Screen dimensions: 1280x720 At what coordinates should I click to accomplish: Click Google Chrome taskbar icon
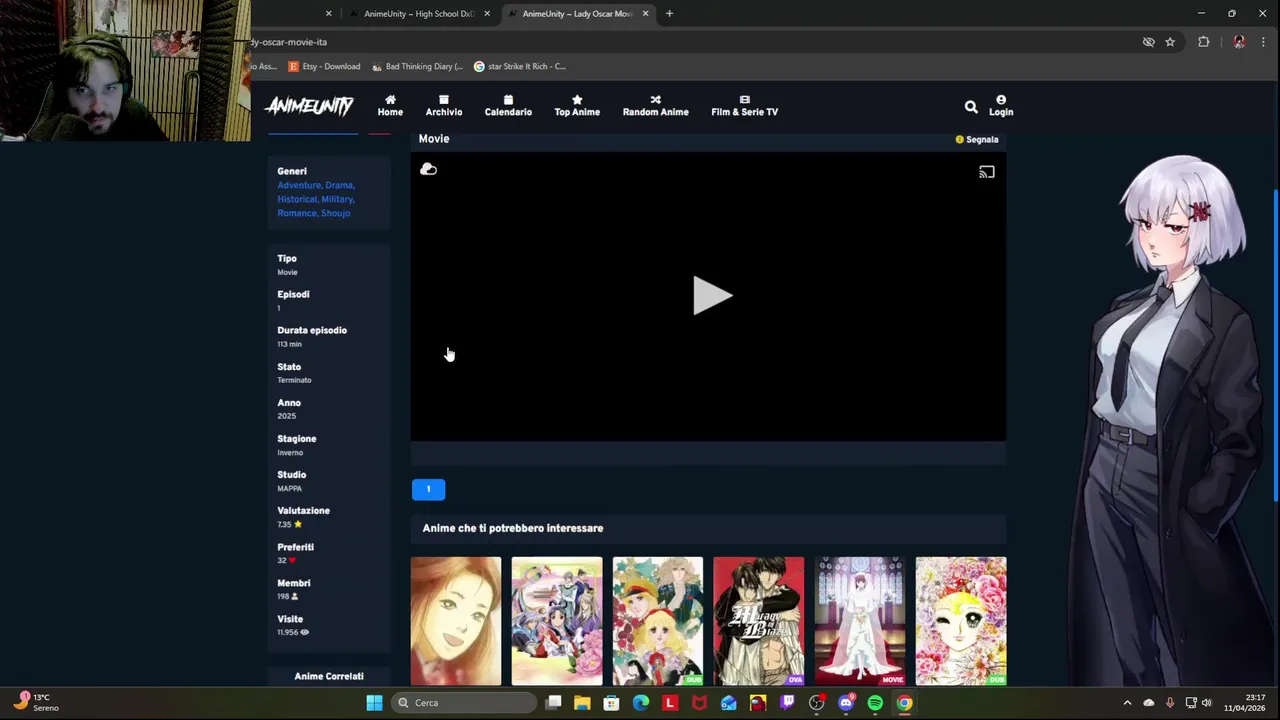coord(904,703)
